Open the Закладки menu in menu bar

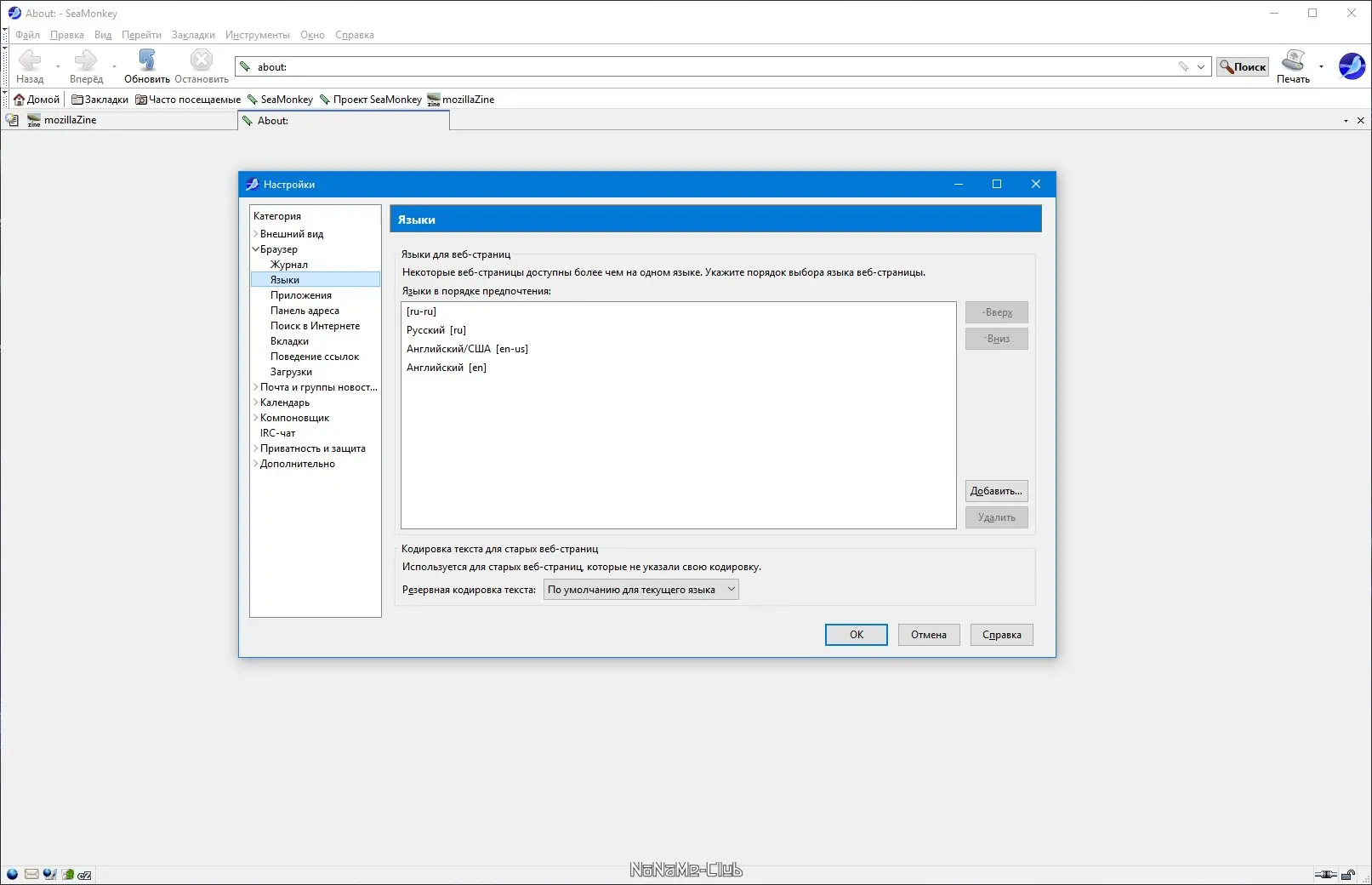(193, 35)
